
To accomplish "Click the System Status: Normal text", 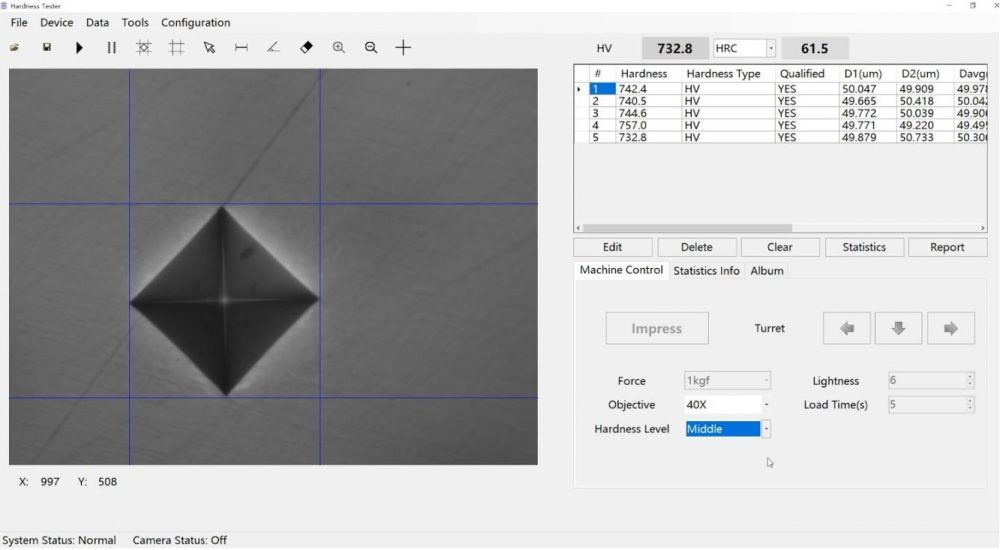I will point(59,540).
